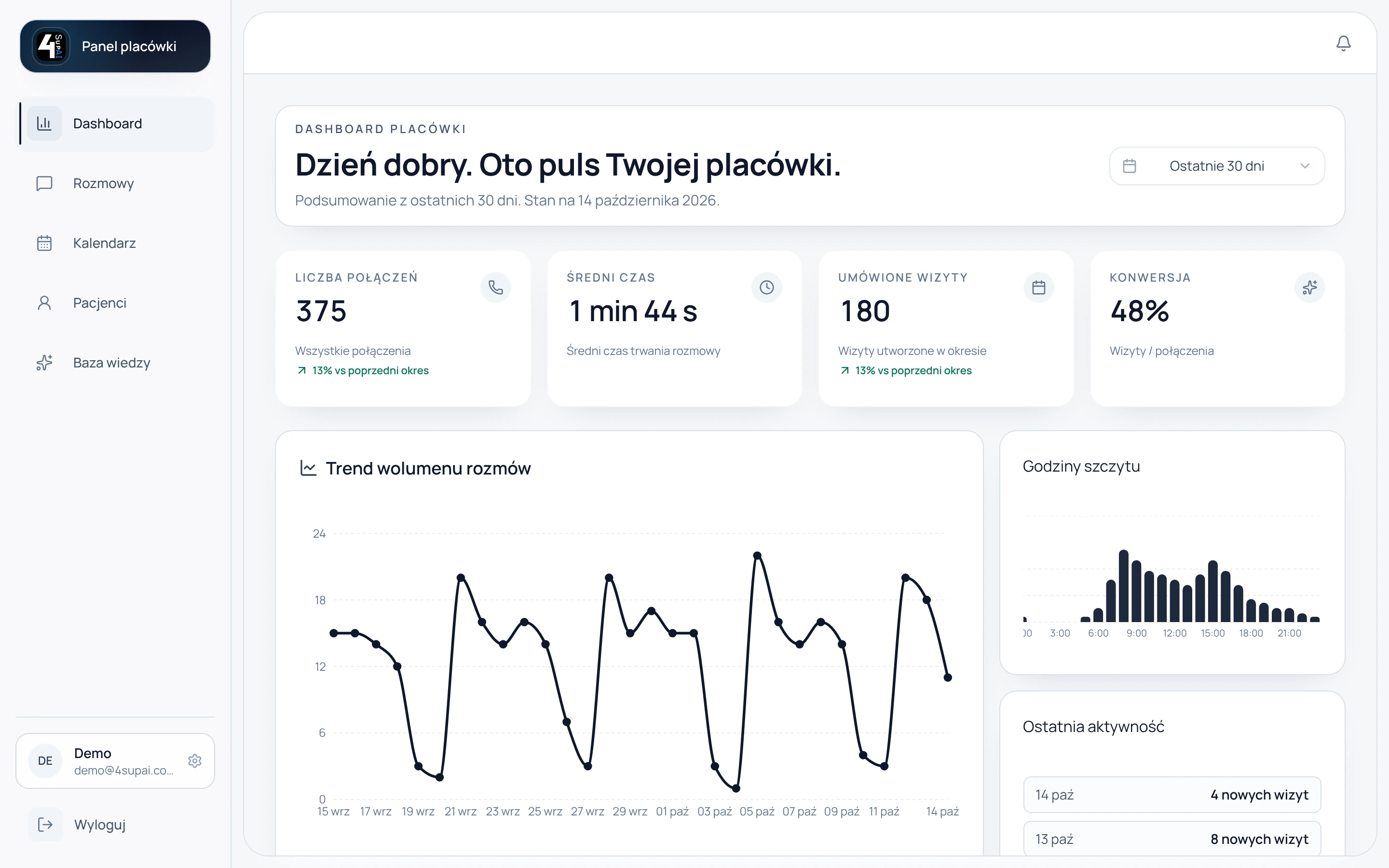Image resolution: width=1389 pixels, height=868 pixels.
Task: Click the line chart icon beside Trend wolumenu
Action: coord(308,468)
